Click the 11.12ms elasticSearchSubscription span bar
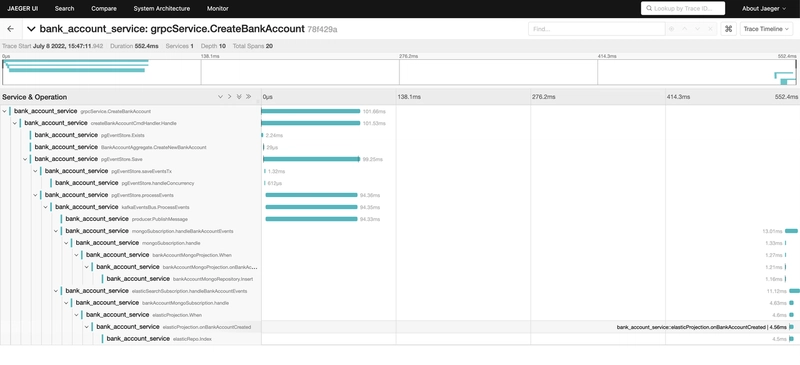This screenshot has height=365, width=800. click(794, 290)
